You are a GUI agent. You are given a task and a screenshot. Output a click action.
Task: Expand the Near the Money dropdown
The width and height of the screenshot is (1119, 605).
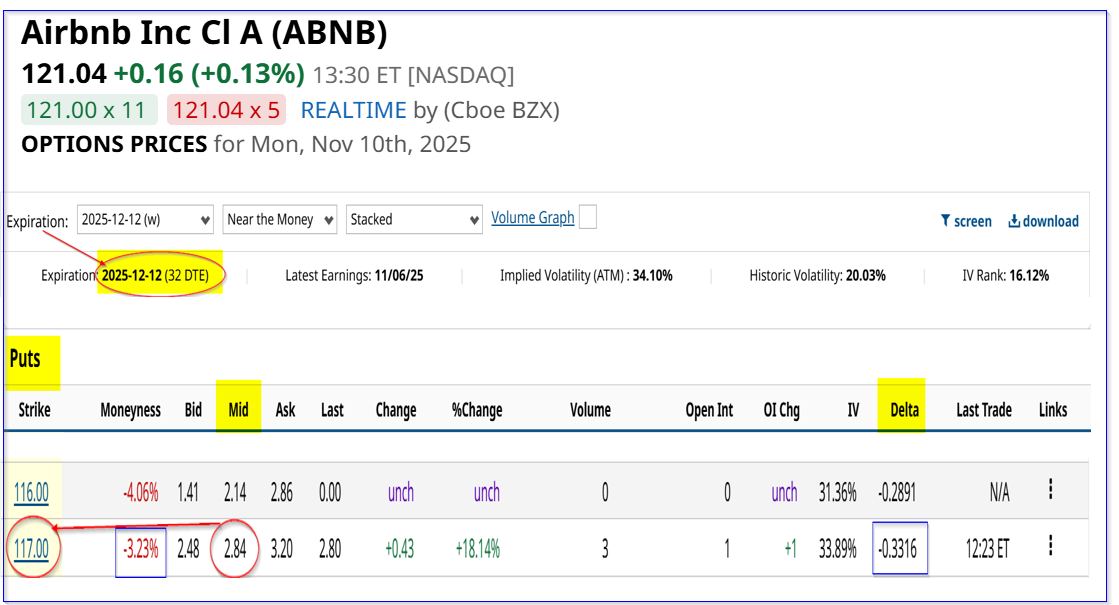280,219
